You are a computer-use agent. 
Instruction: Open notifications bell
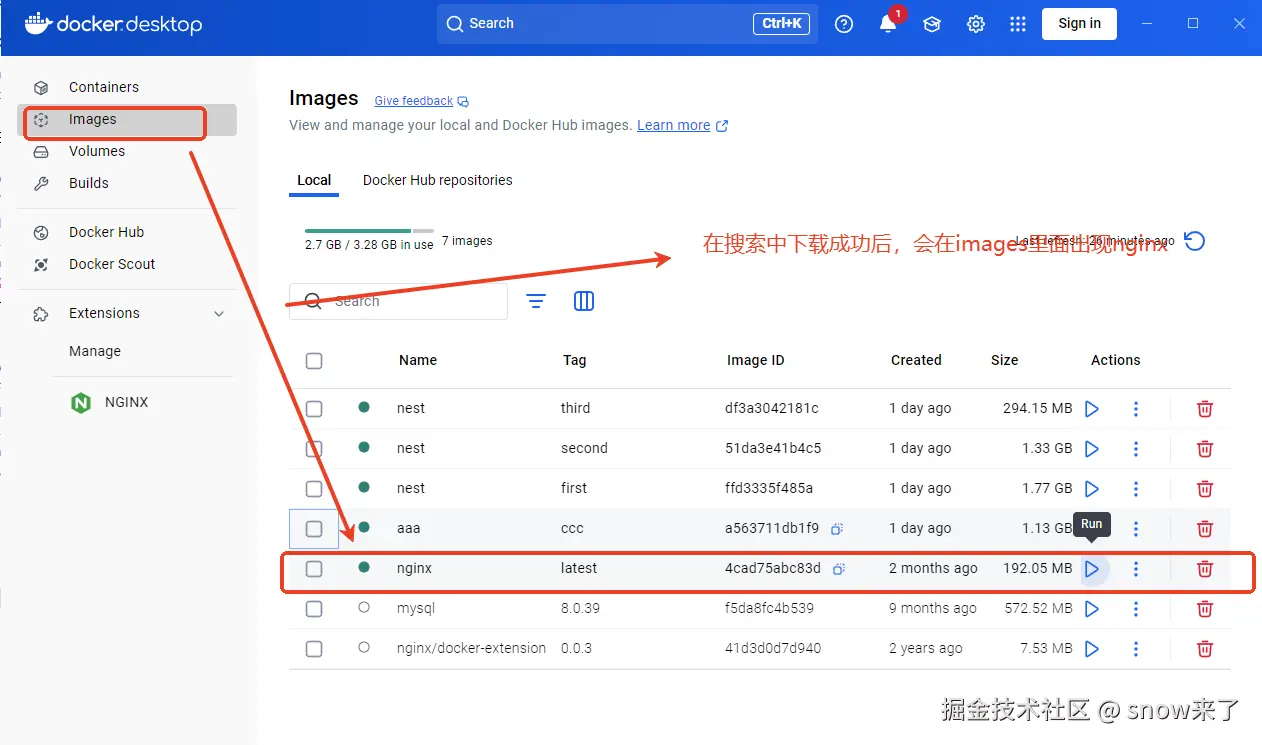coord(888,24)
